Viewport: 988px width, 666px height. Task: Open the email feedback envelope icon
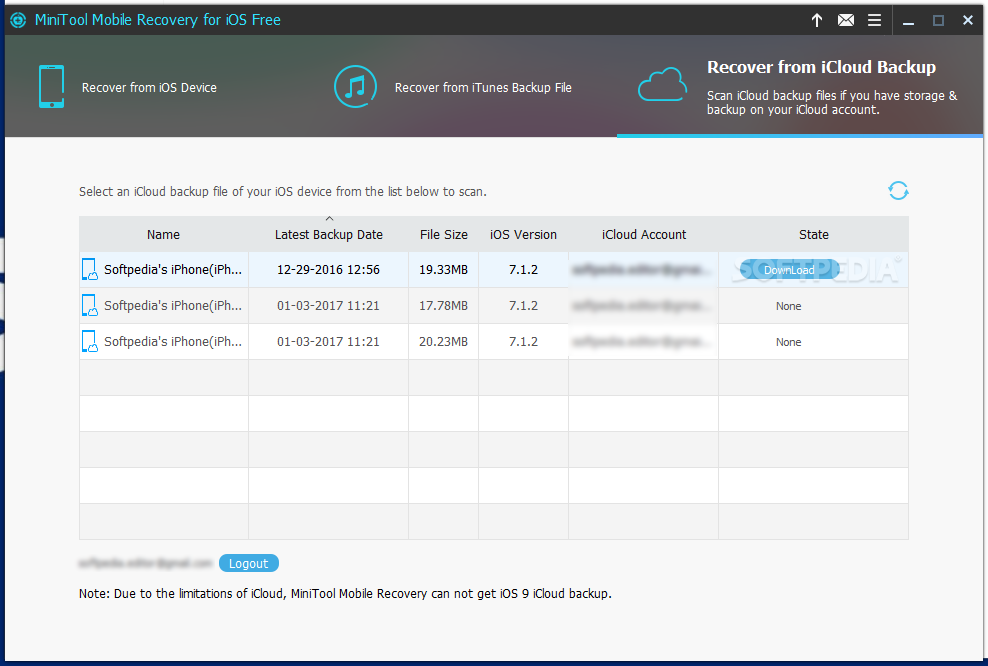point(846,20)
